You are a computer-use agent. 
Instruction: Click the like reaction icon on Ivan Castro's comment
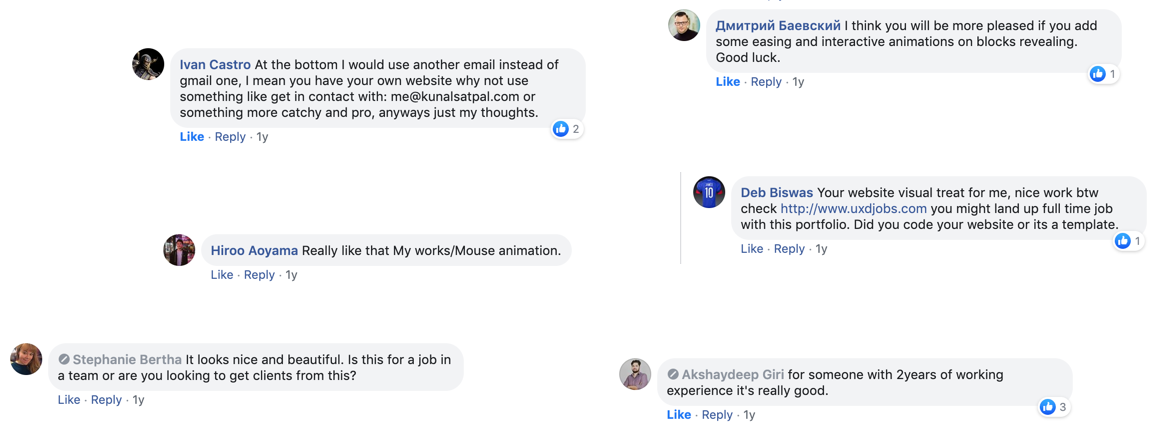tap(561, 129)
